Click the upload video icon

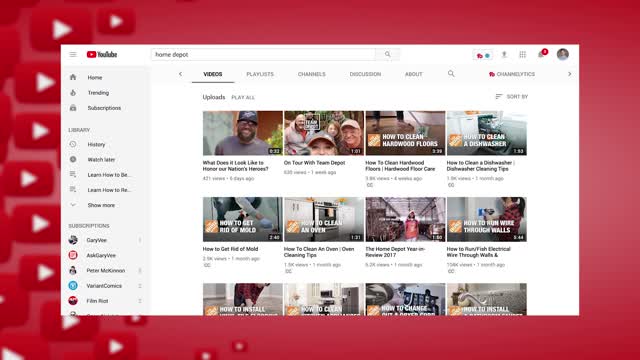tap(504, 54)
